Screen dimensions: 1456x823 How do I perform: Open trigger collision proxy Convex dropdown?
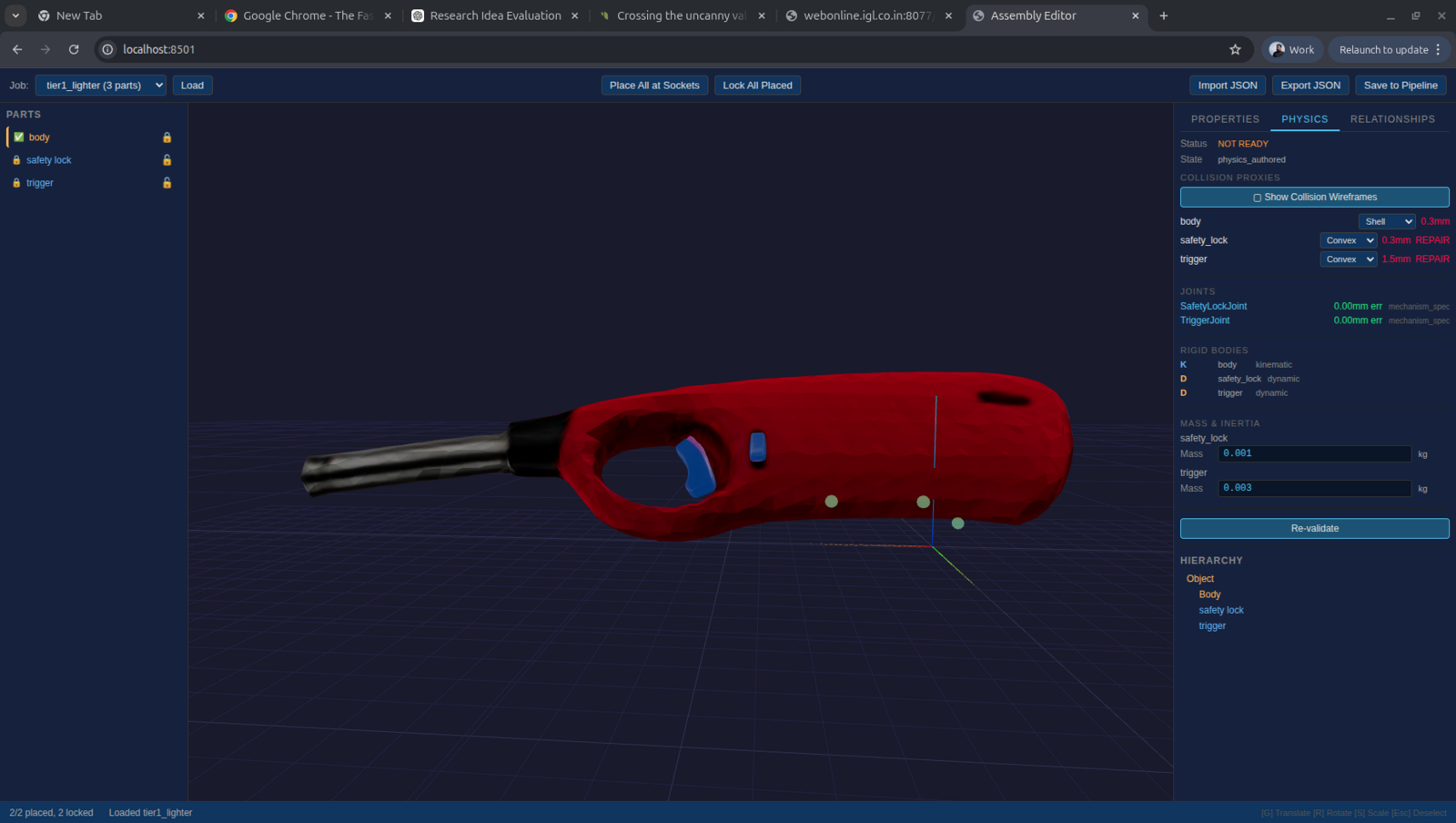(x=1349, y=259)
